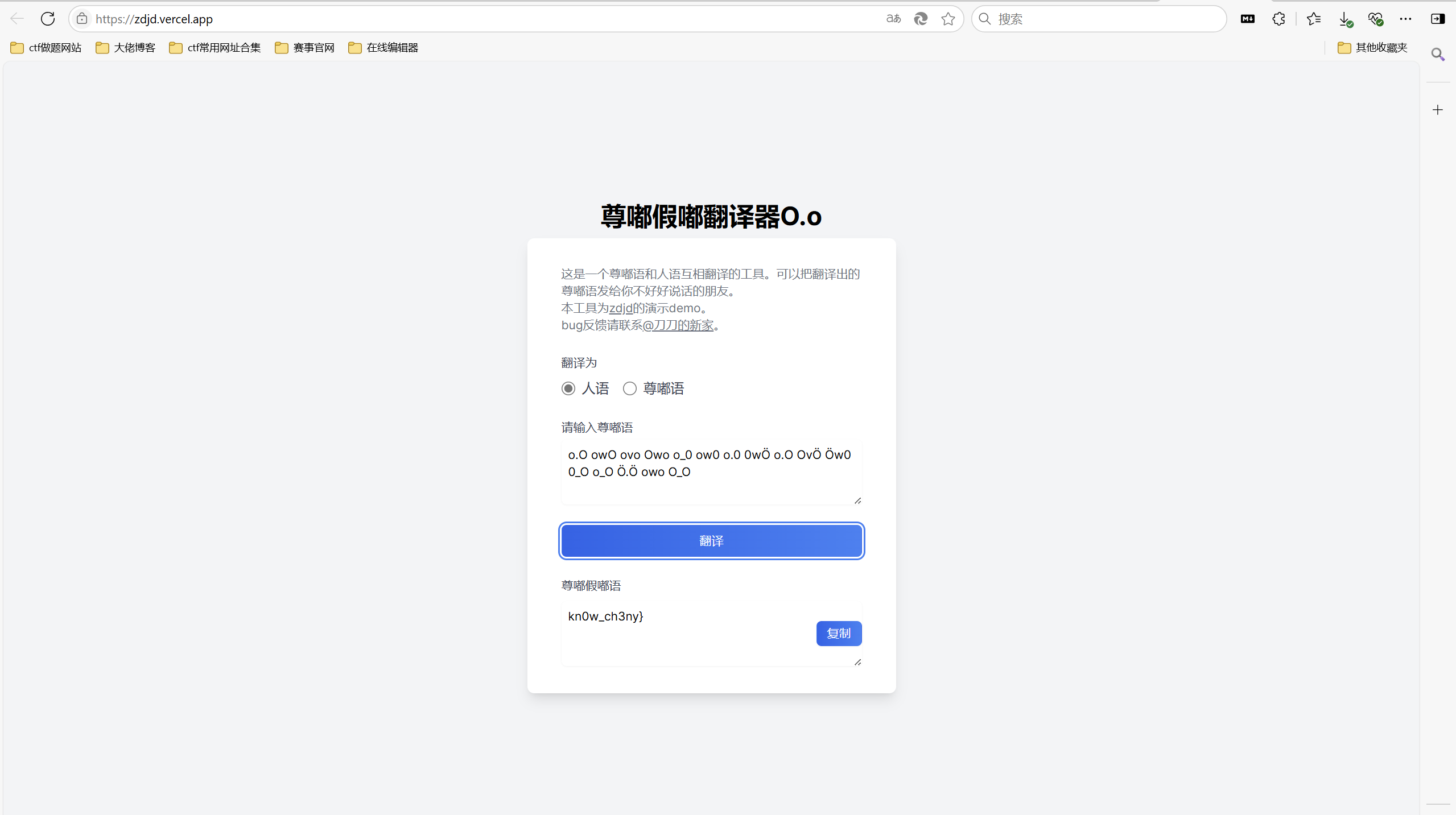Select the 人语 radio option
The height and width of the screenshot is (815, 1456).
coord(568,388)
